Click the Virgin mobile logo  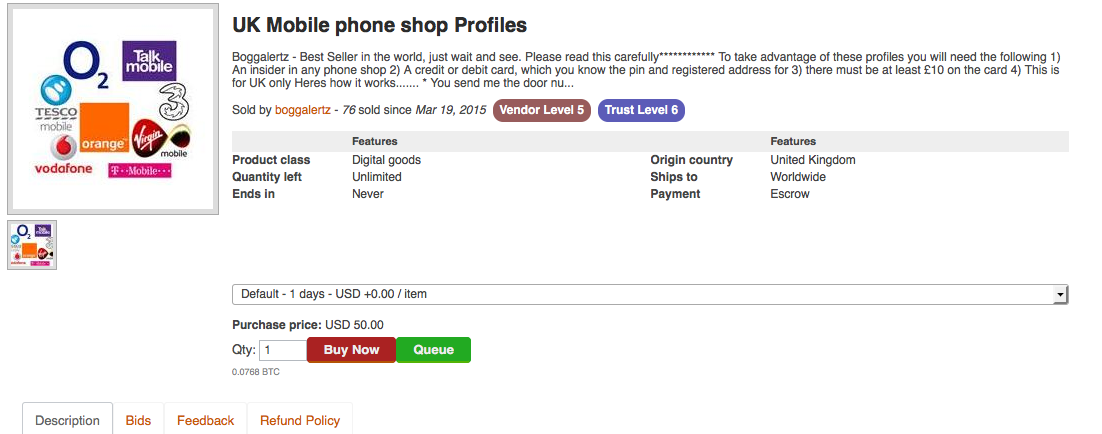(x=161, y=138)
